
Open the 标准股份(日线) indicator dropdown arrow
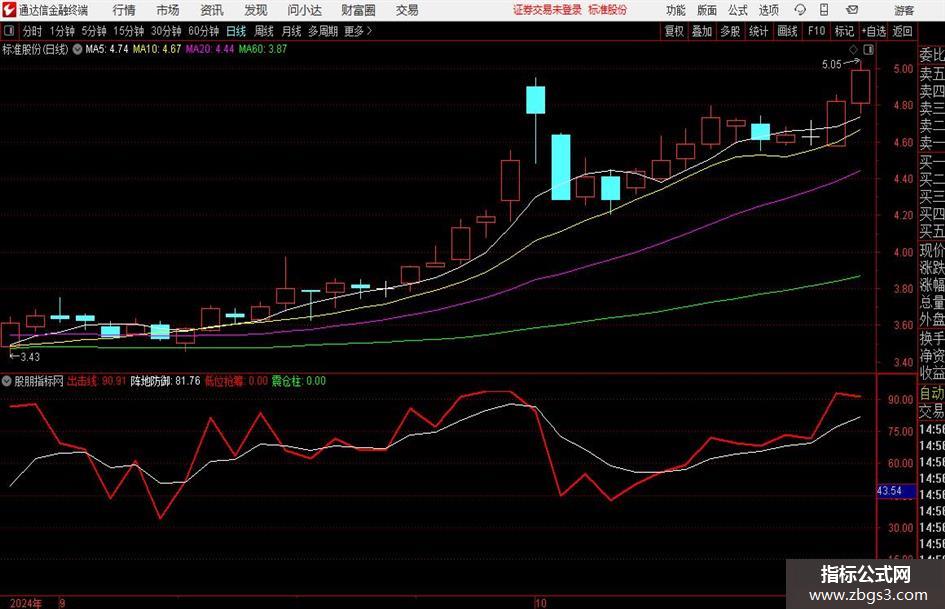click(77, 49)
